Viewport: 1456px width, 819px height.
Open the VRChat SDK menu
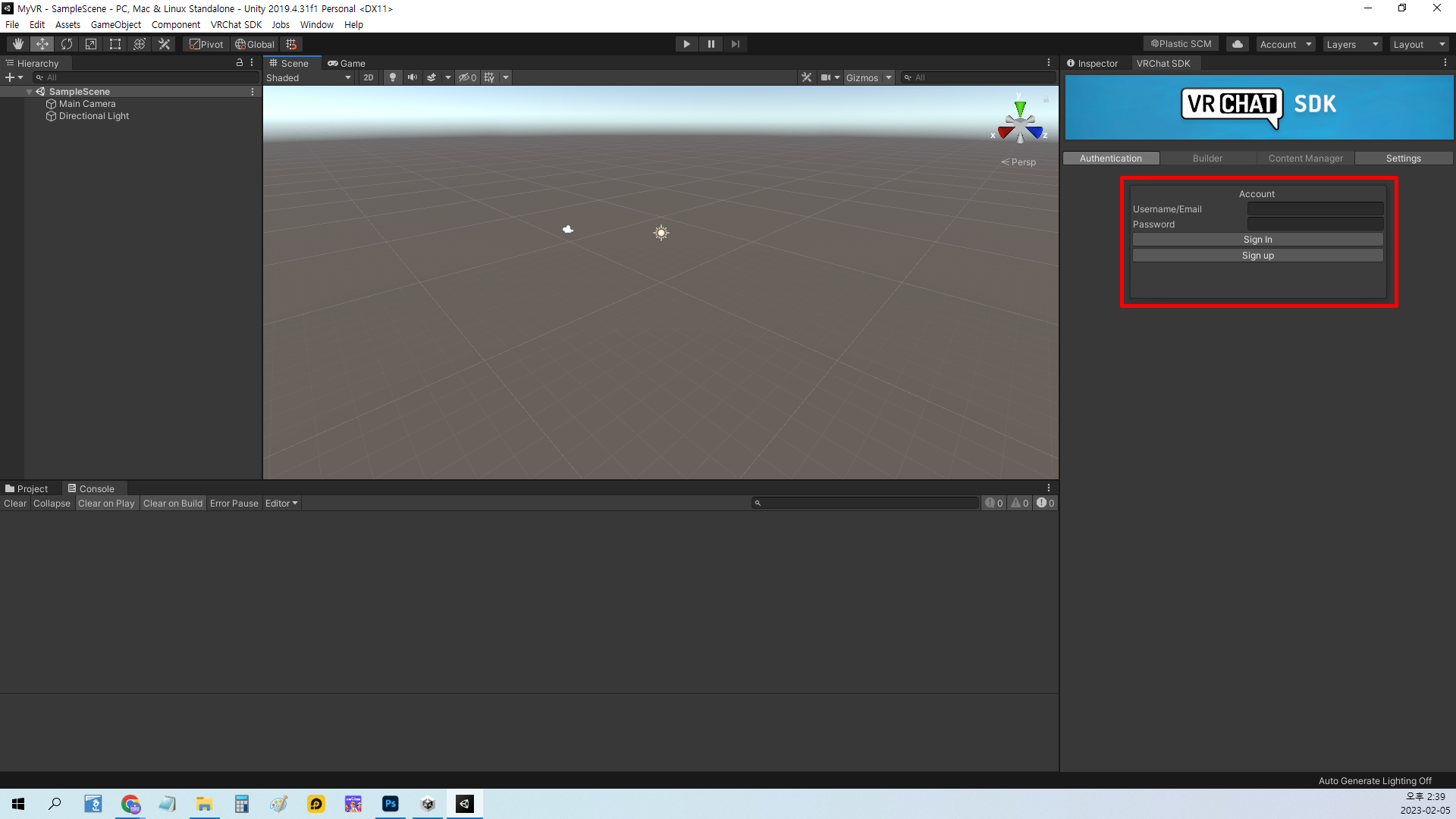[x=236, y=24]
